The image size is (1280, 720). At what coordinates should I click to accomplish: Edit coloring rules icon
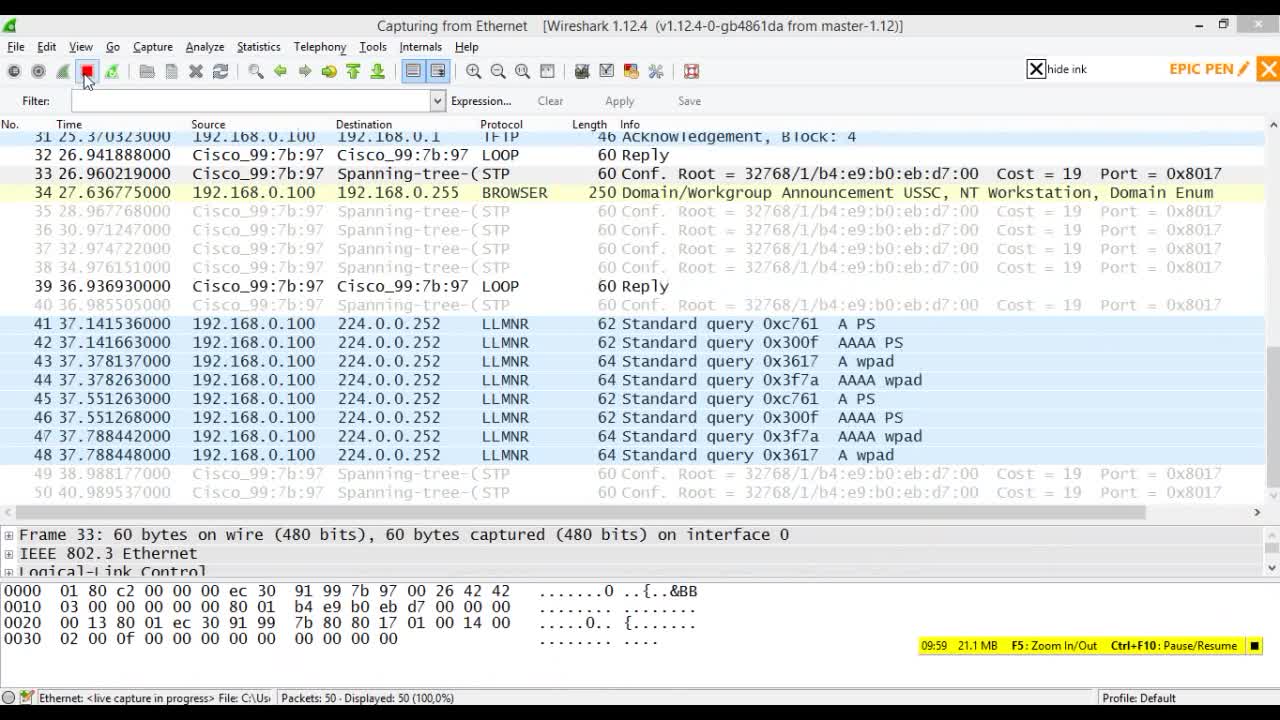tap(631, 71)
